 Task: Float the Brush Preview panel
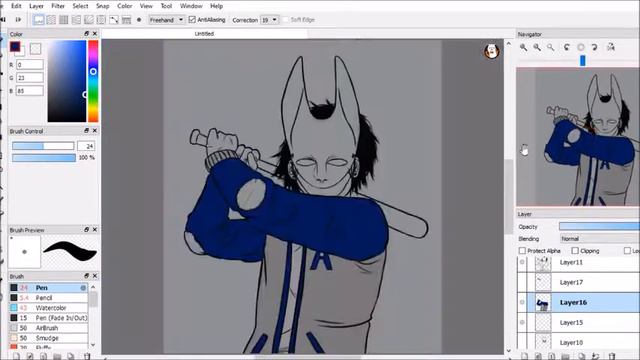tap(87, 230)
